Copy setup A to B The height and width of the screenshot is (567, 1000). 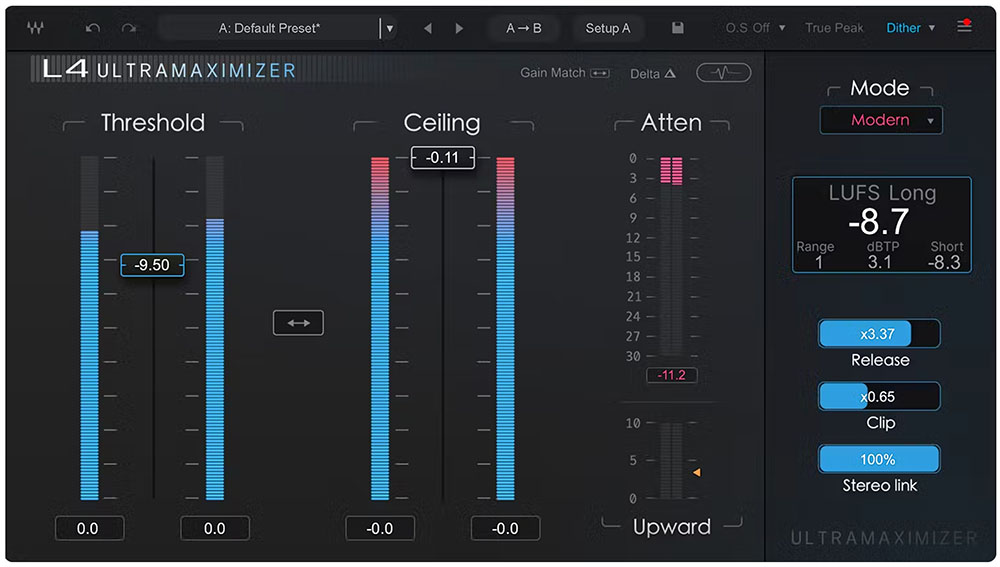tap(524, 28)
